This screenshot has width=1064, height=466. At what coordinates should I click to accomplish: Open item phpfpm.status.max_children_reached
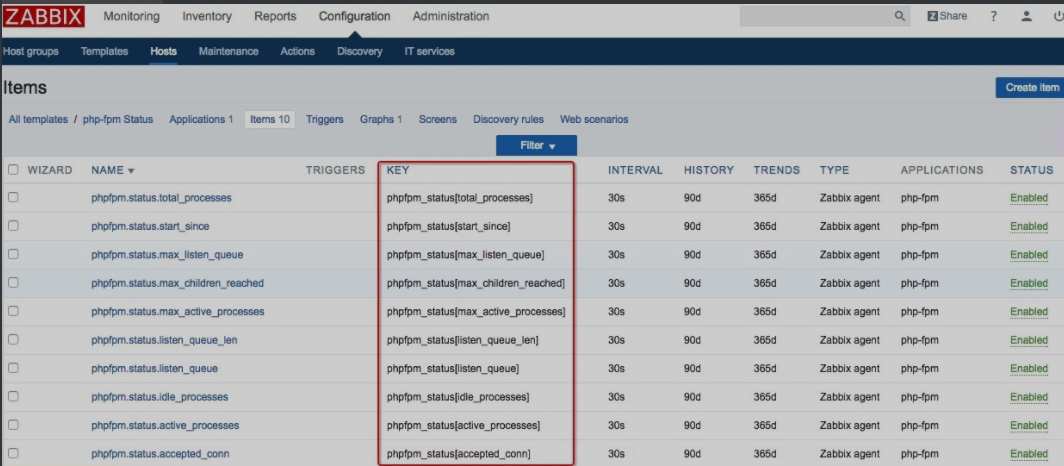coord(178,284)
